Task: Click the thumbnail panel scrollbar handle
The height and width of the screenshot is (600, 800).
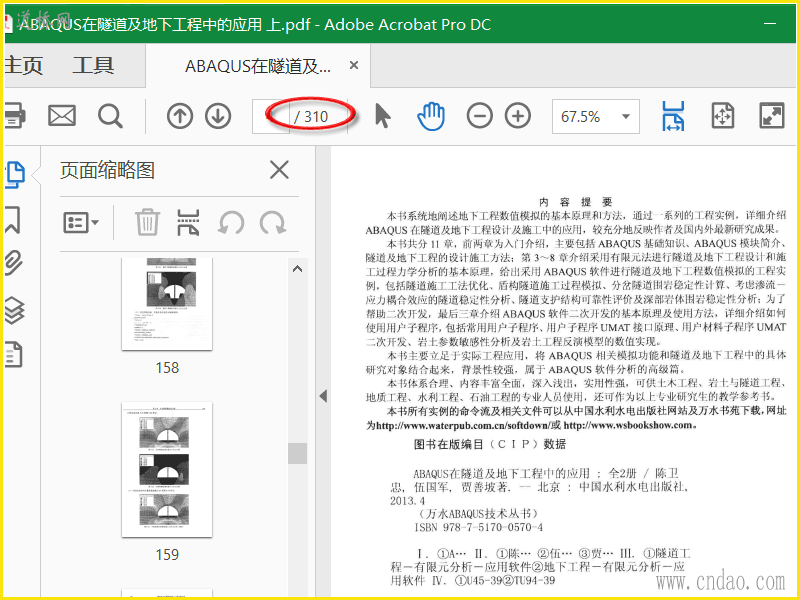Action: (297, 453)
